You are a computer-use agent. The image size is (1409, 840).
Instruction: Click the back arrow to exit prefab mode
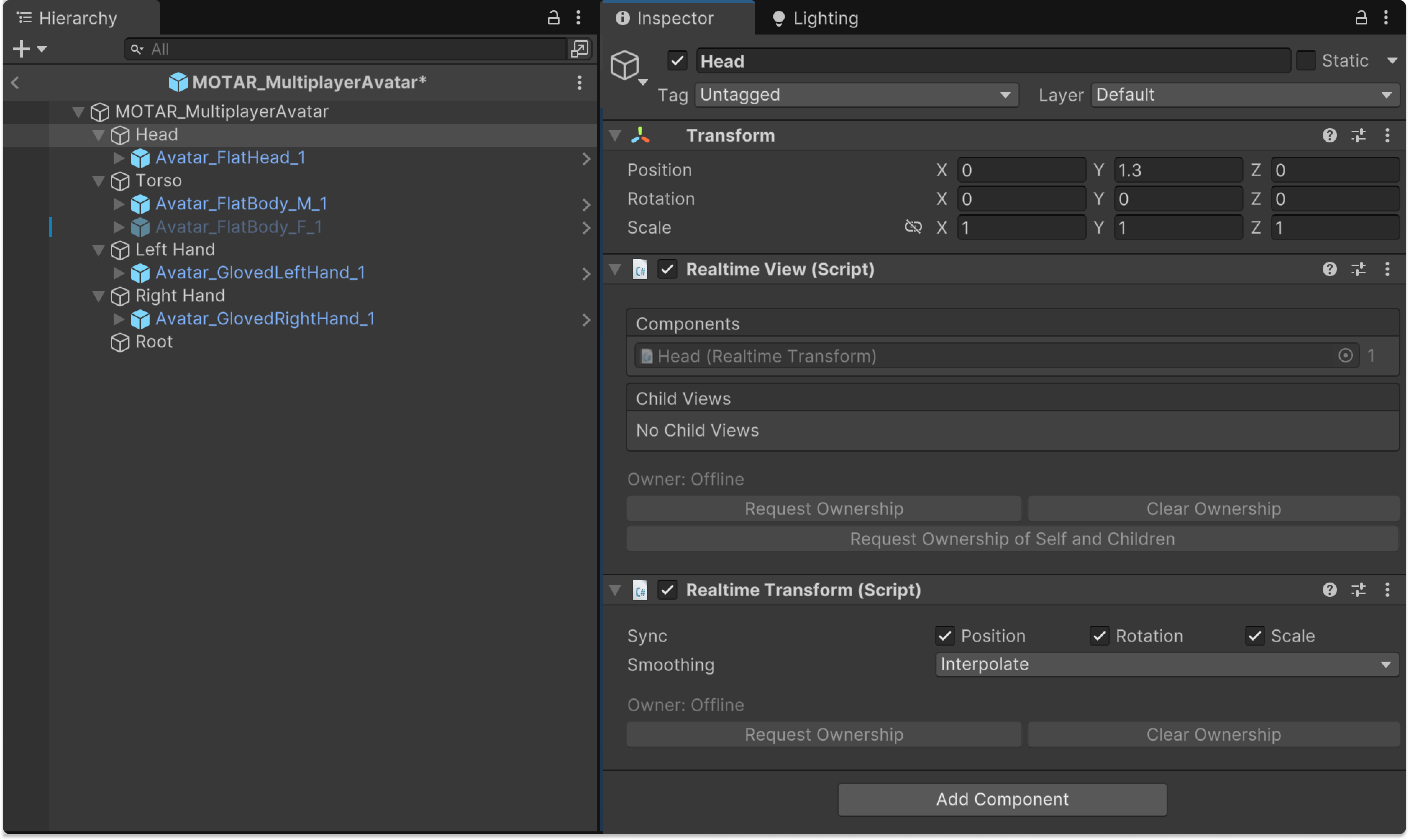[15, 83]
